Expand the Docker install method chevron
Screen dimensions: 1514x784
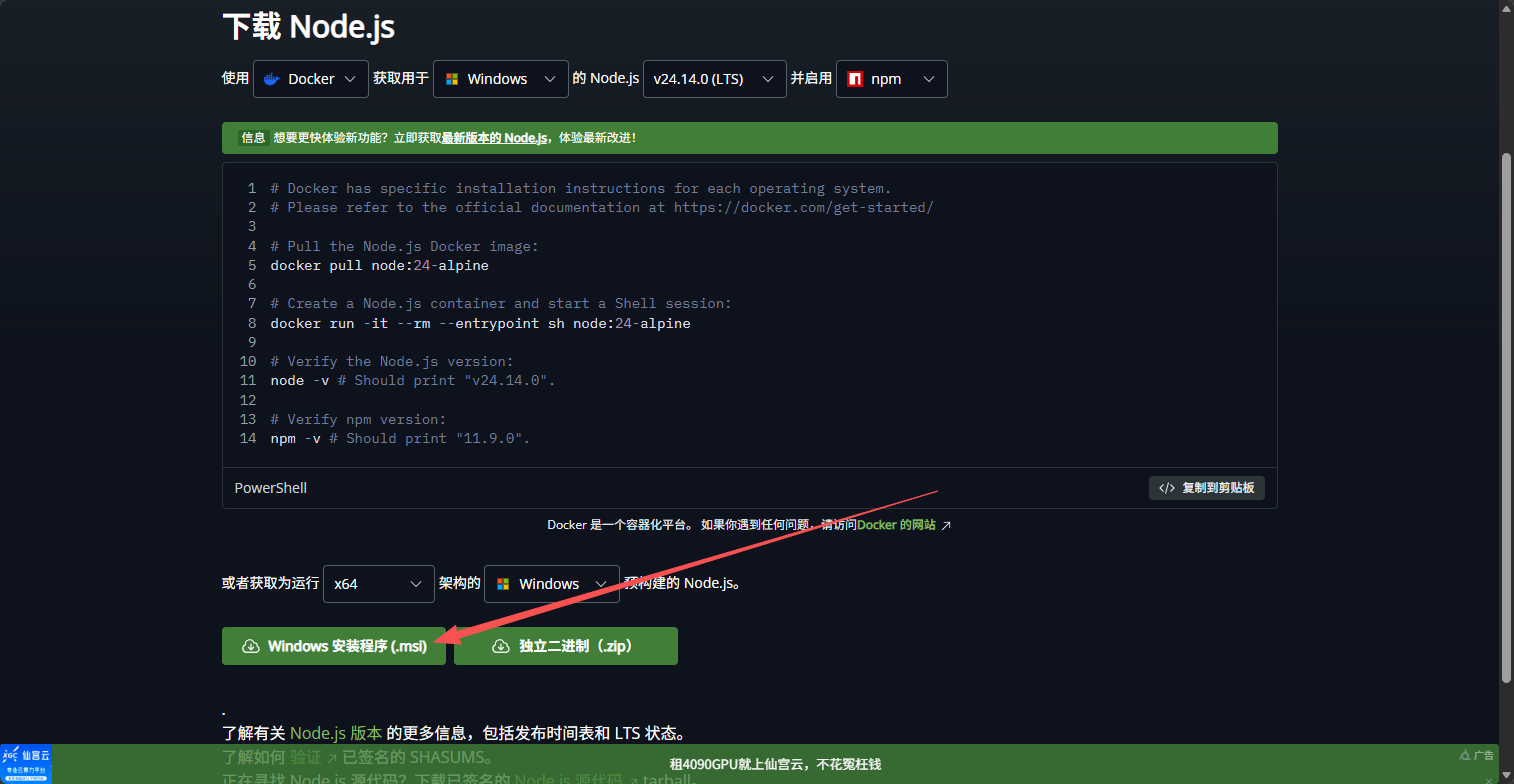click(349, 79)
